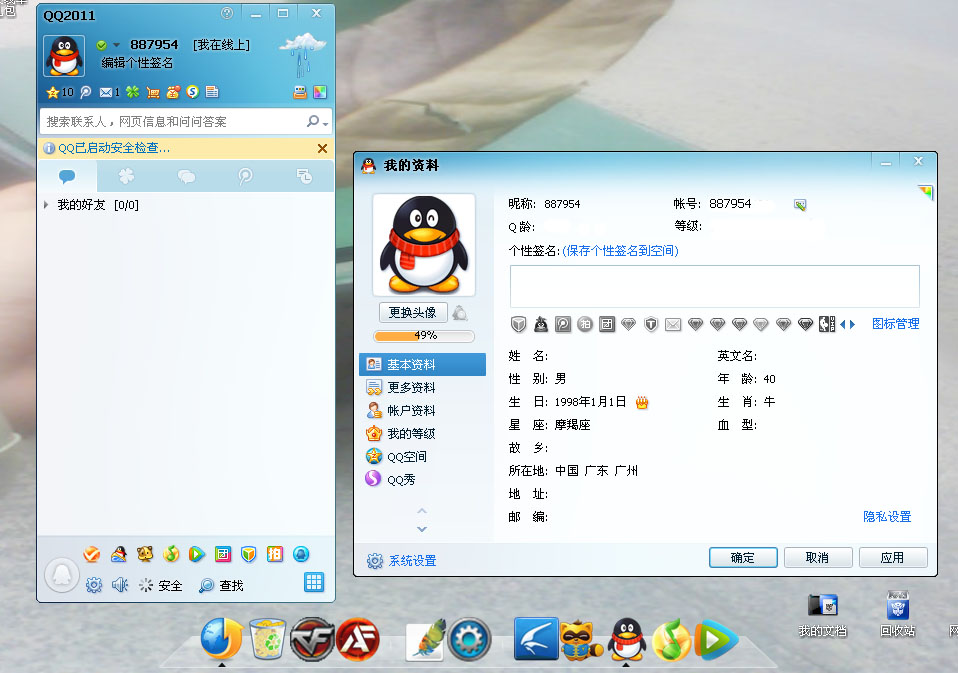
Task: Open the 'QQ已启动安全检查' notice link
Action: coord(114,148)
